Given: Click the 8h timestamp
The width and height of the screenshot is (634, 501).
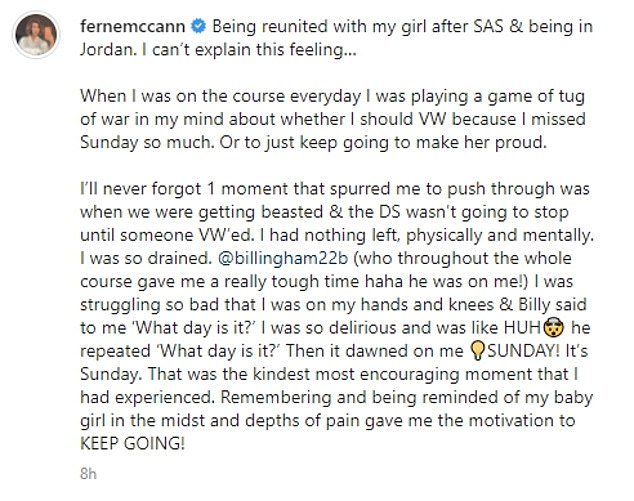Looking at the screenshot, I should coord(88,473).
